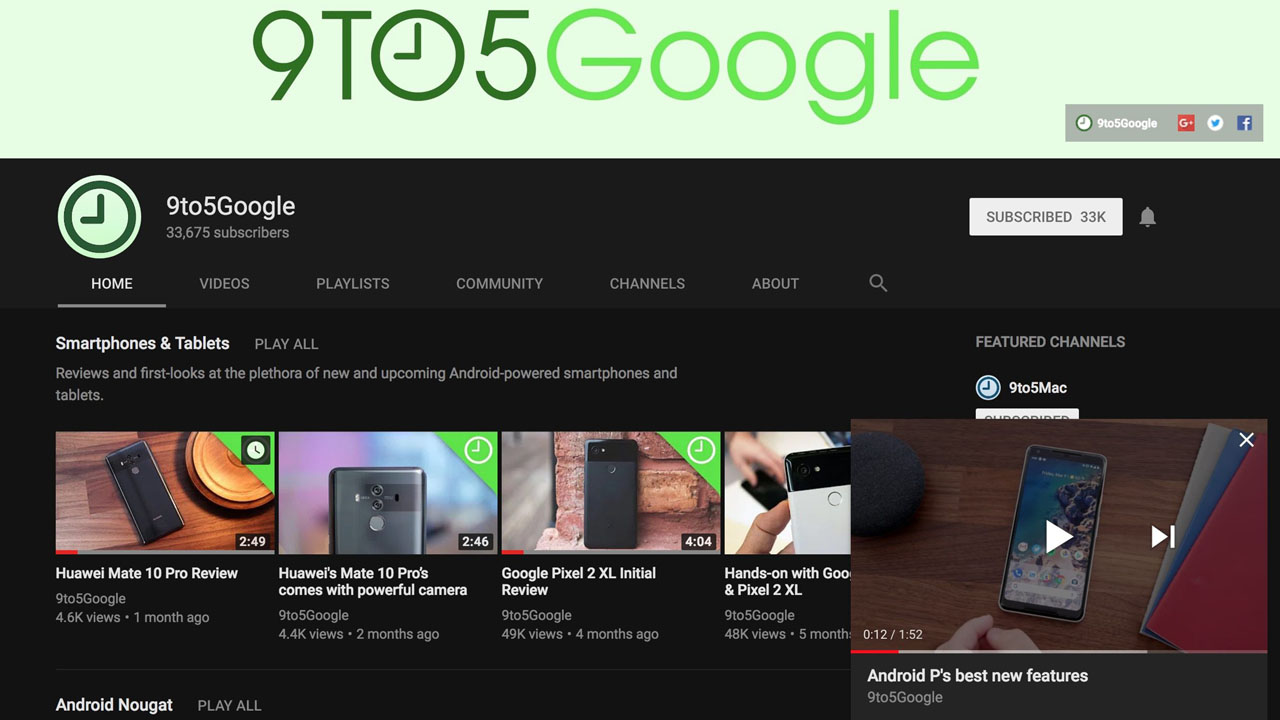
Task: Click the SUBSCRIBED 33K button
Action: 1046,217
